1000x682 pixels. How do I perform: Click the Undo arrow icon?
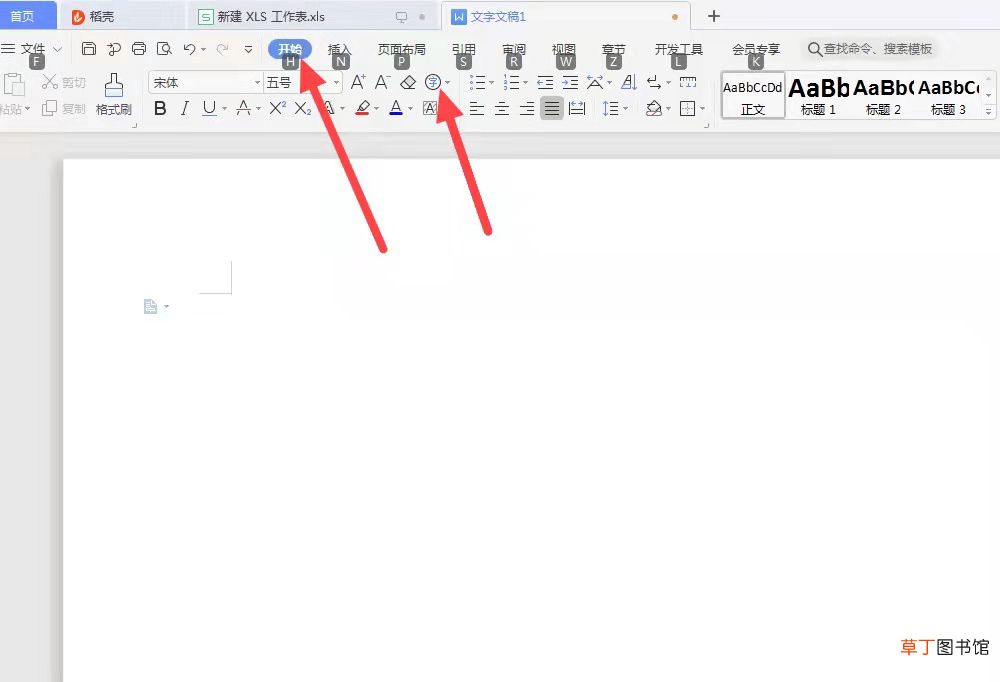189,48
